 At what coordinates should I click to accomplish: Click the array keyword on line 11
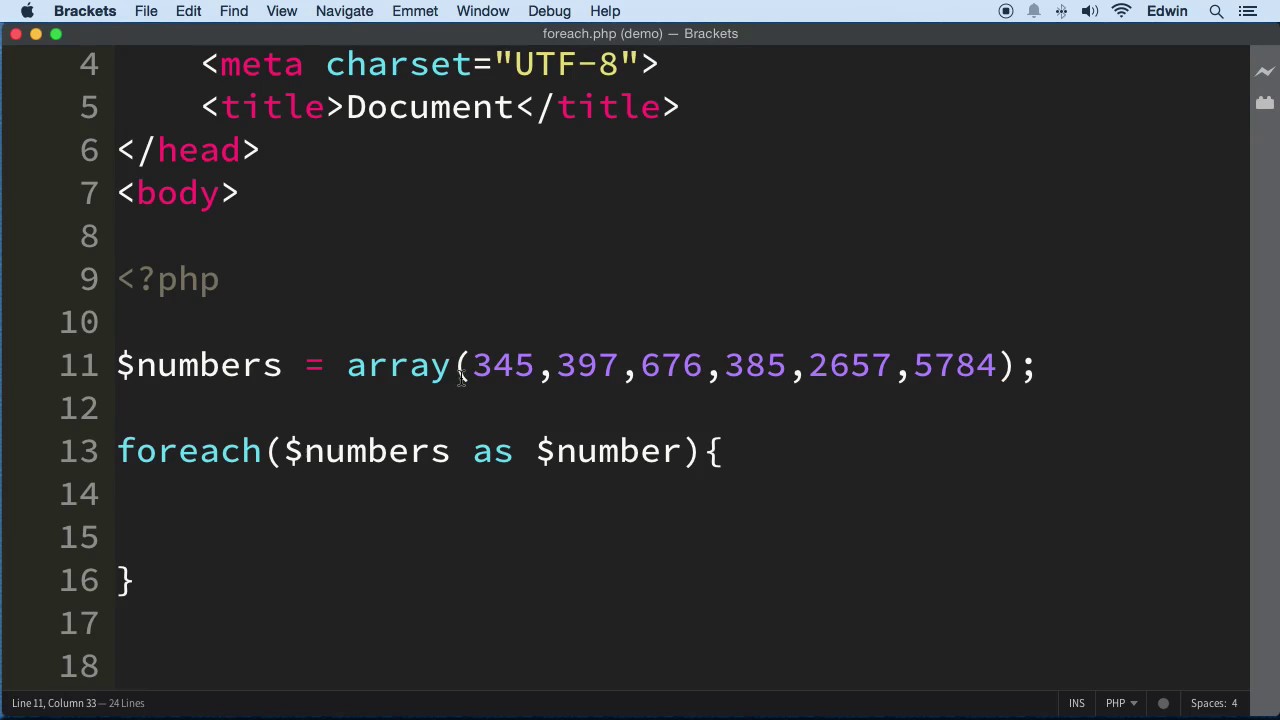399,367
